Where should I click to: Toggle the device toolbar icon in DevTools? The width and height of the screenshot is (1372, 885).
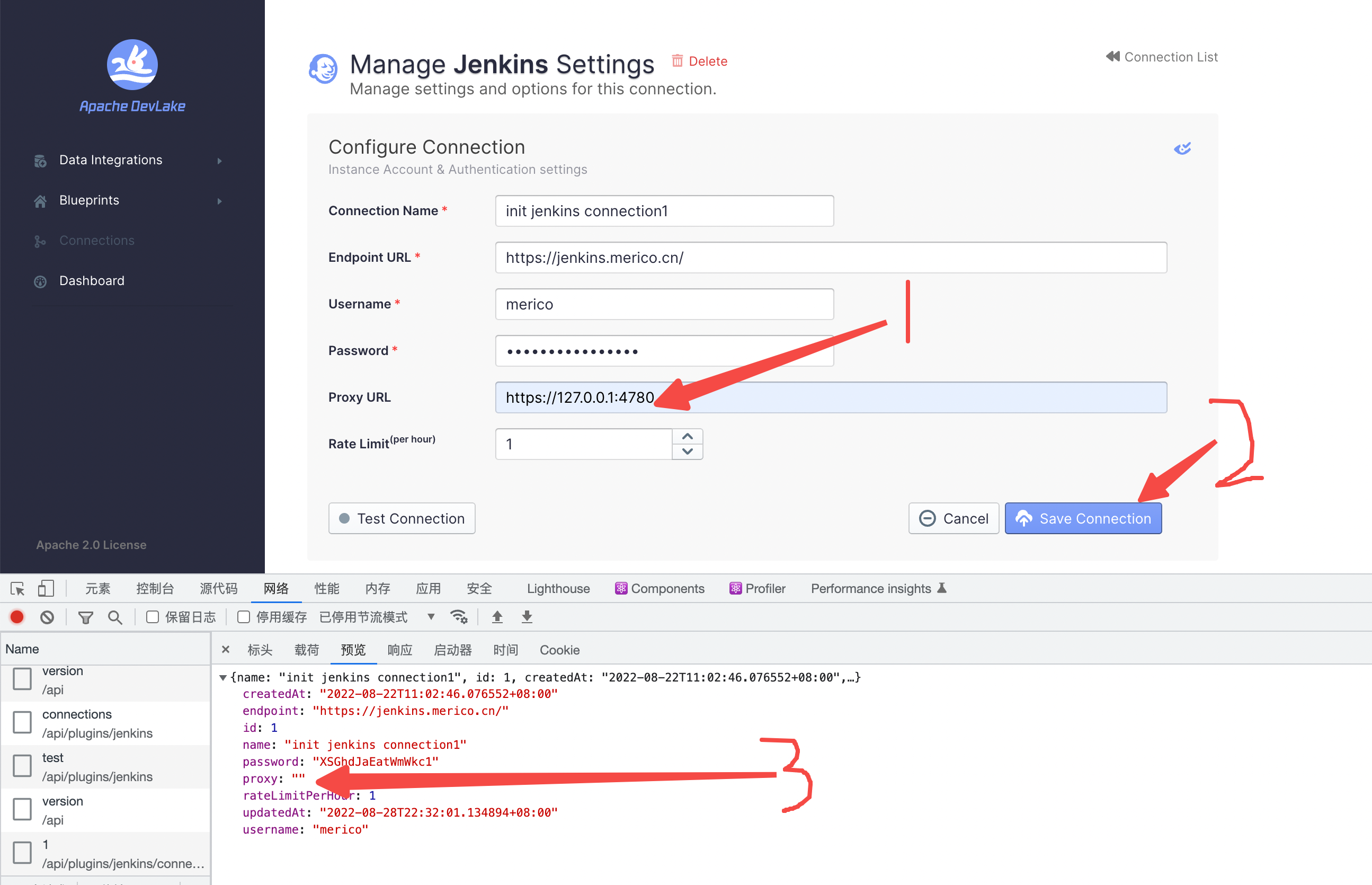click(46, 588)
